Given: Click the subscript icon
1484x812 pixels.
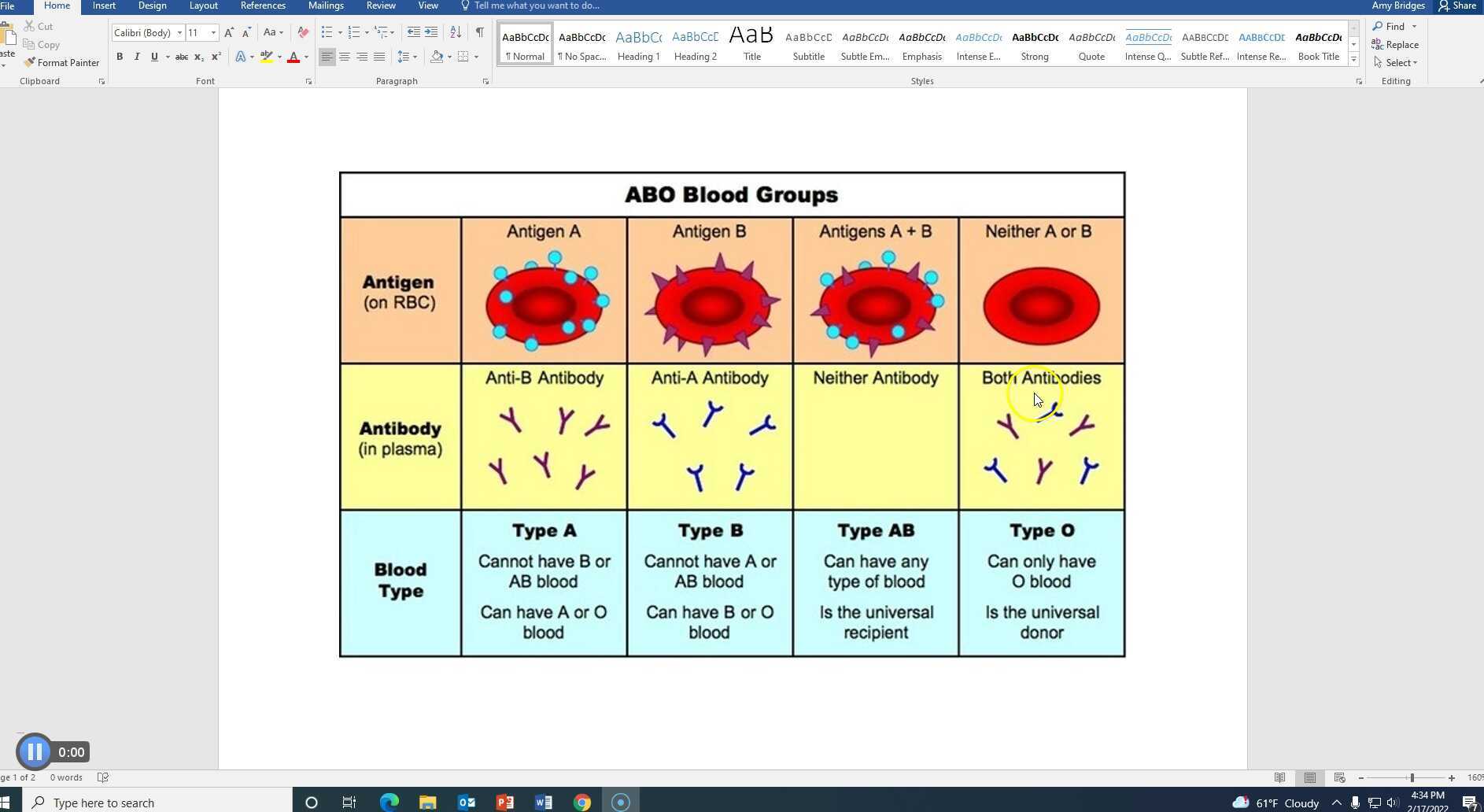Looking at the screenshot, I should tap(198, 56).
